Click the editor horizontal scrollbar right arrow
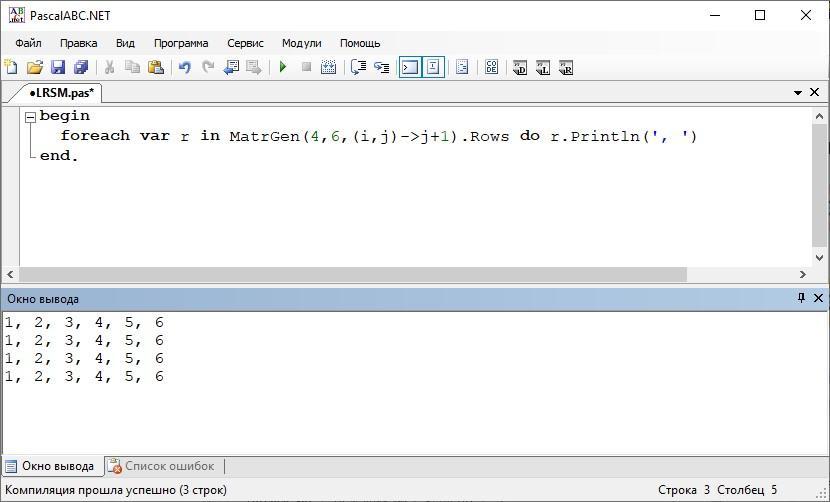This screenshot has height=502, width=830. coord(802,274)
